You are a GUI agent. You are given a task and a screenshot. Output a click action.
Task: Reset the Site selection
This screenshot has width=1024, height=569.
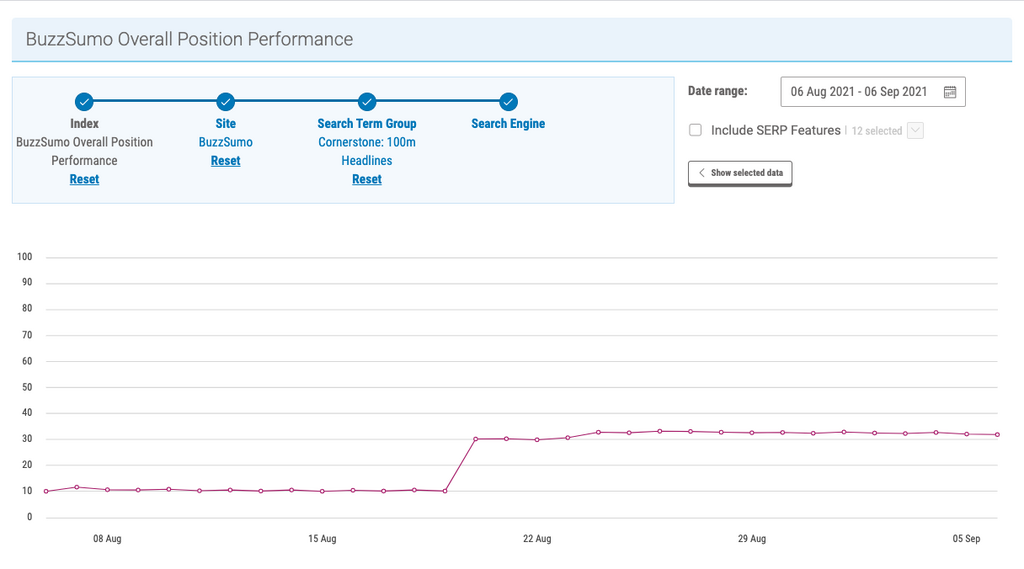click(225, 161)
